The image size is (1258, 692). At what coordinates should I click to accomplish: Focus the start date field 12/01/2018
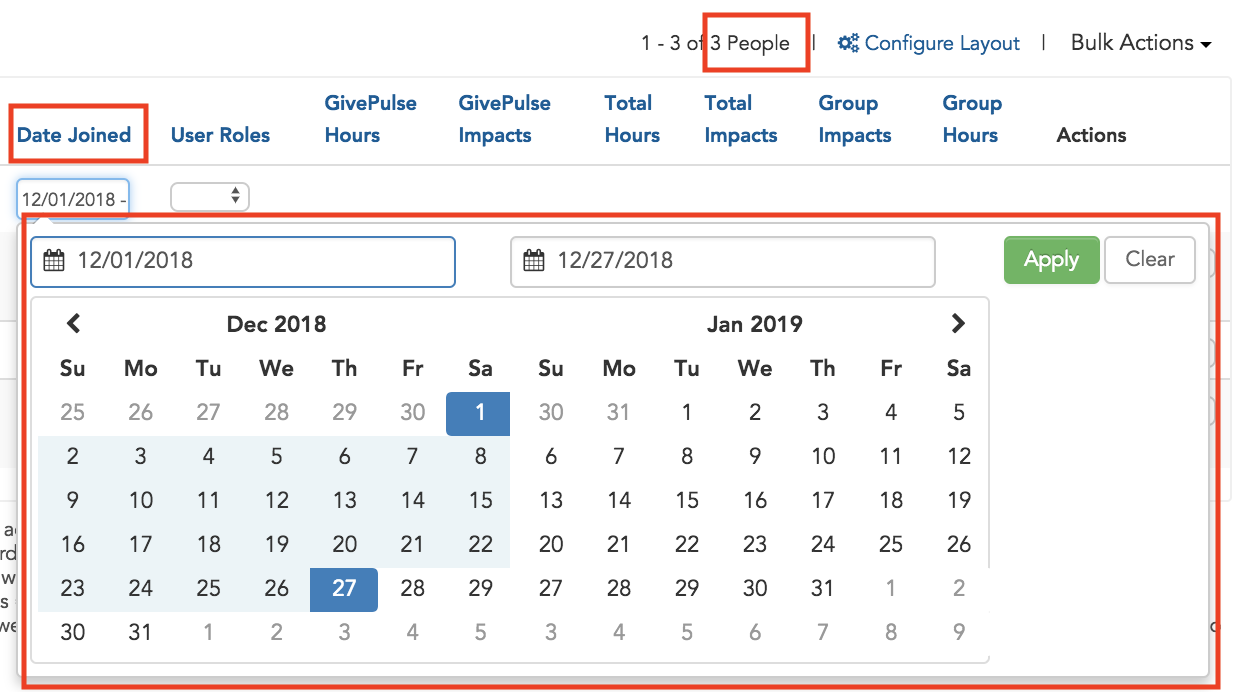(x=243, y=261)
